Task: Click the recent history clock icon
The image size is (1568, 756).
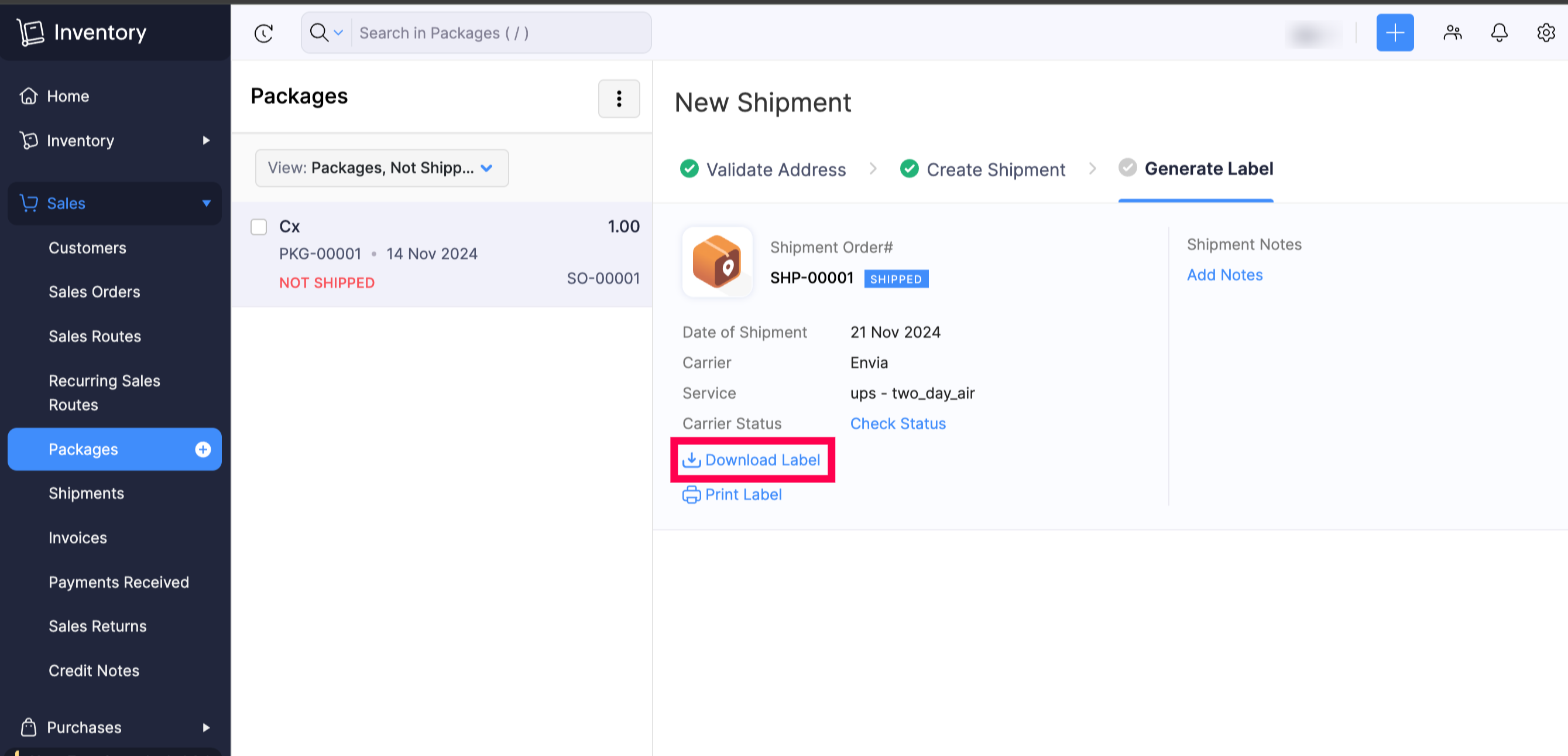Action: click(263, 33)
